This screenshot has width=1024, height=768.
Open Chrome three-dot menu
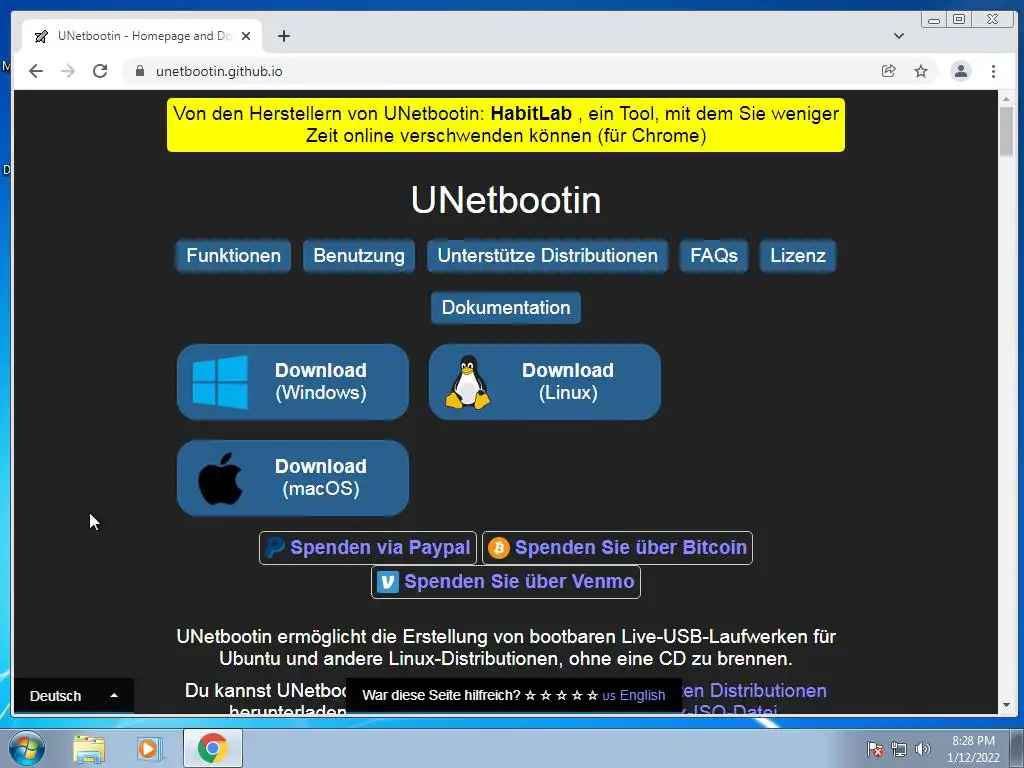point(993,71)
